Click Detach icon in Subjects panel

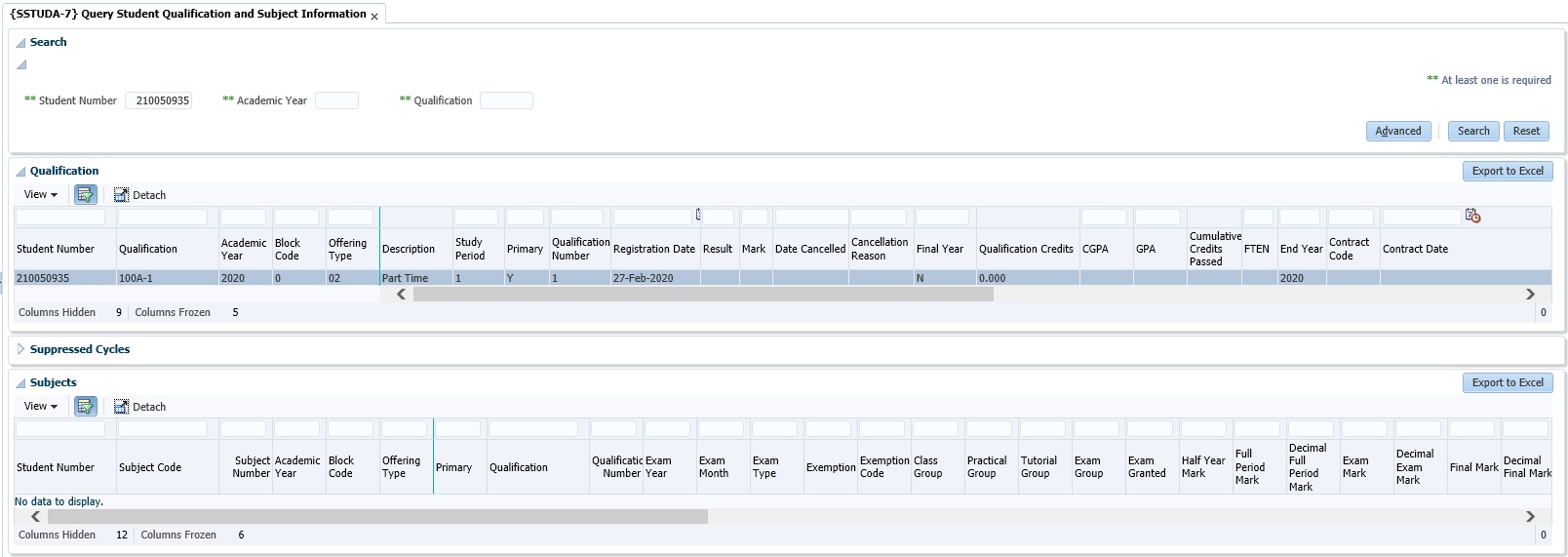122,407
